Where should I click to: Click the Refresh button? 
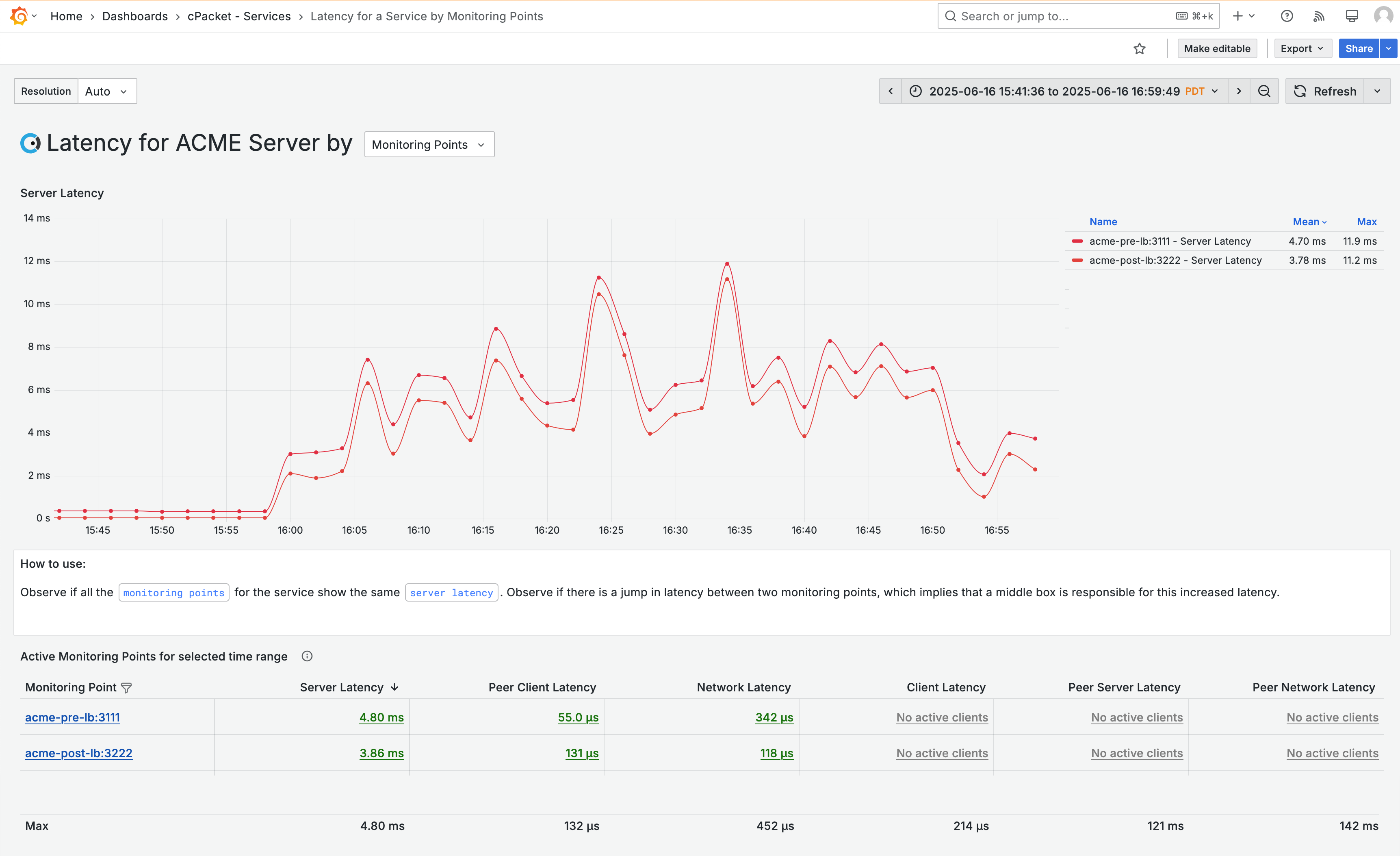tap(1325, 91)
